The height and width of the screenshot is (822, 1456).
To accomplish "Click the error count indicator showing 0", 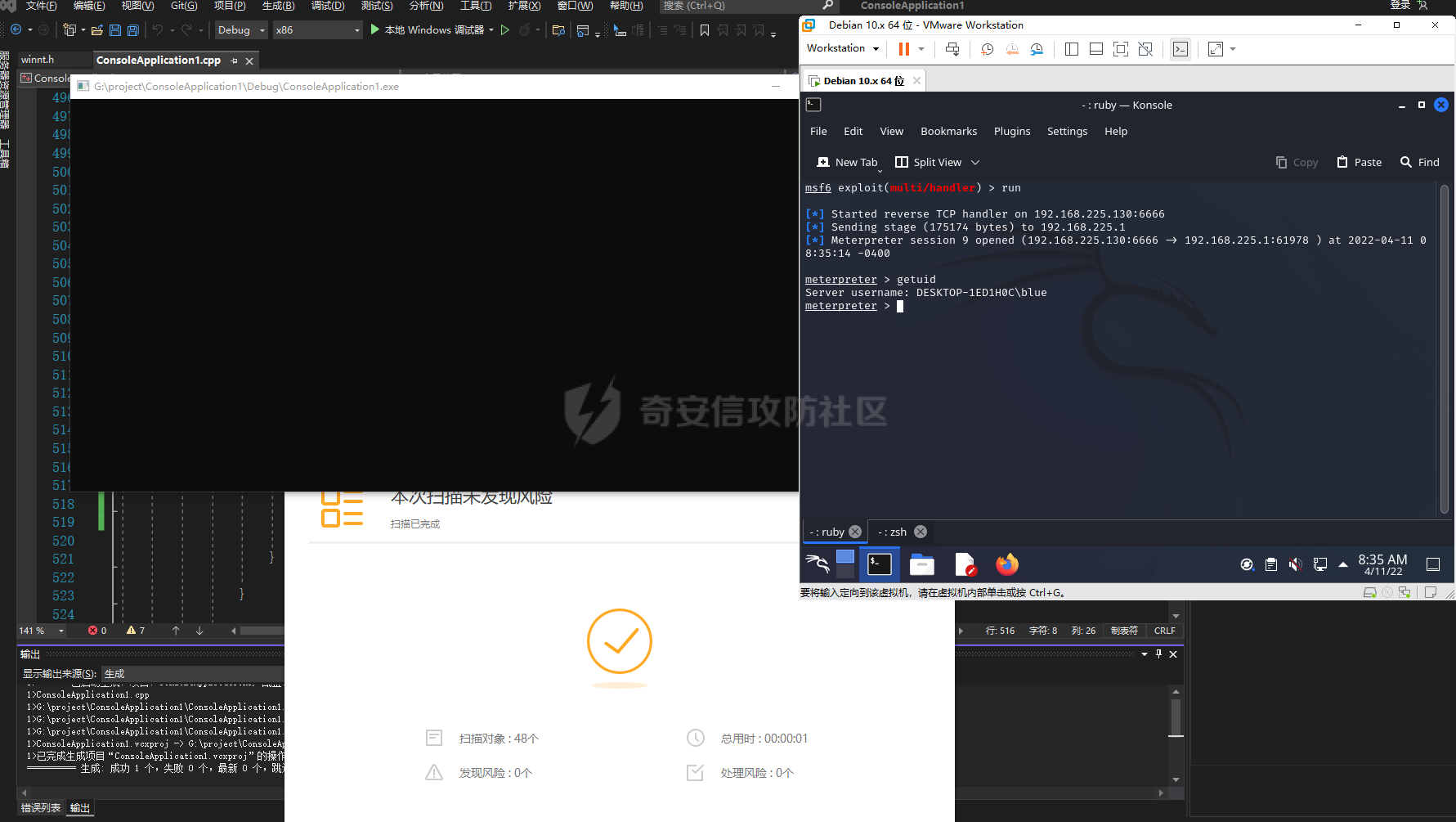I will (97, 631).
